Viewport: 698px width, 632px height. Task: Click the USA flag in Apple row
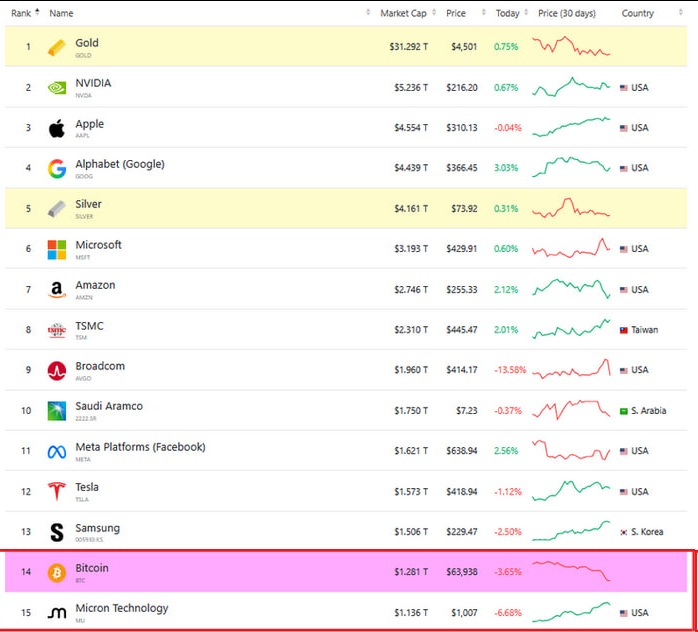tap(623, 128)
